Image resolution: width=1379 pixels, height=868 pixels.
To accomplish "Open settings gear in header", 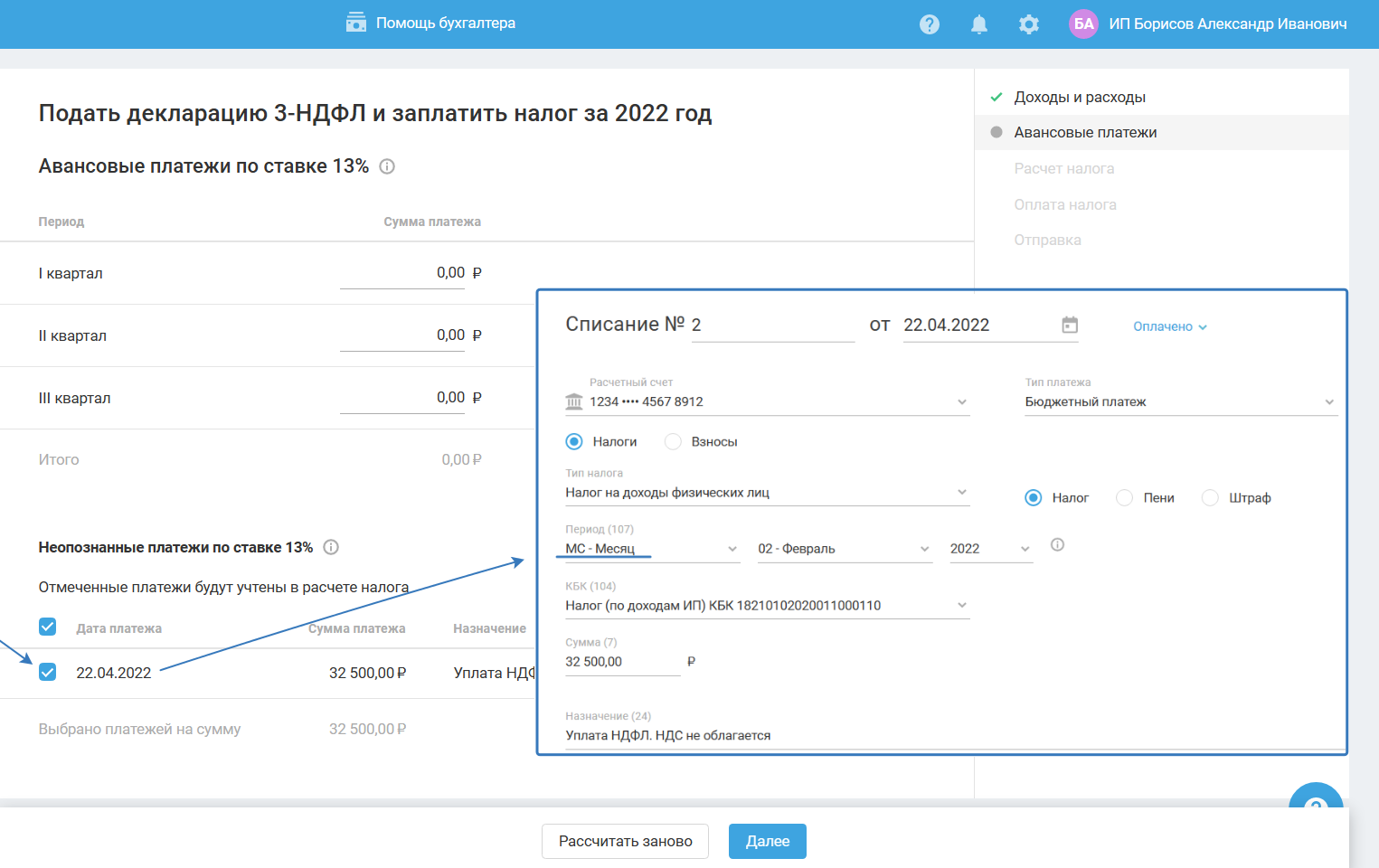I will (1029, 24).
